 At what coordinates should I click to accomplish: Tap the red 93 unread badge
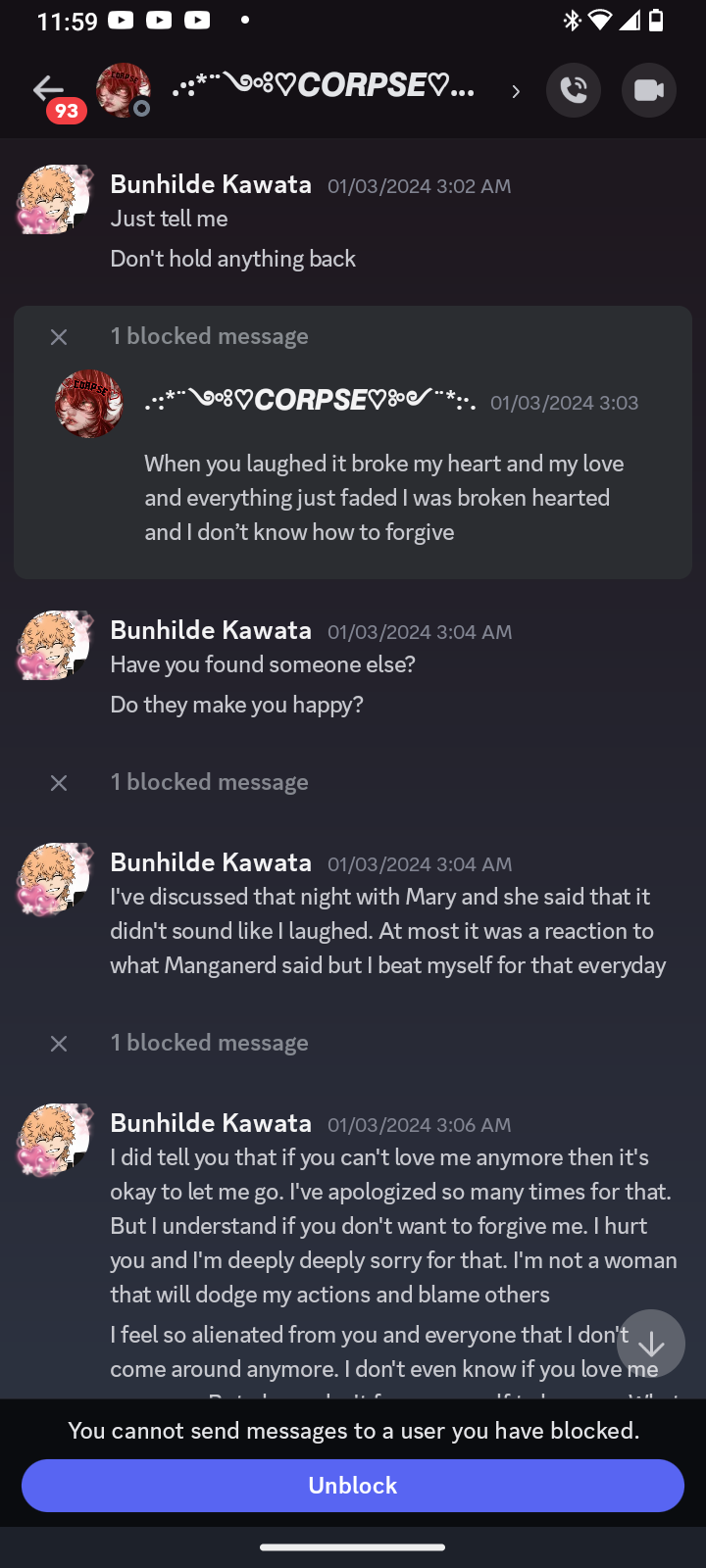(67, 111)
